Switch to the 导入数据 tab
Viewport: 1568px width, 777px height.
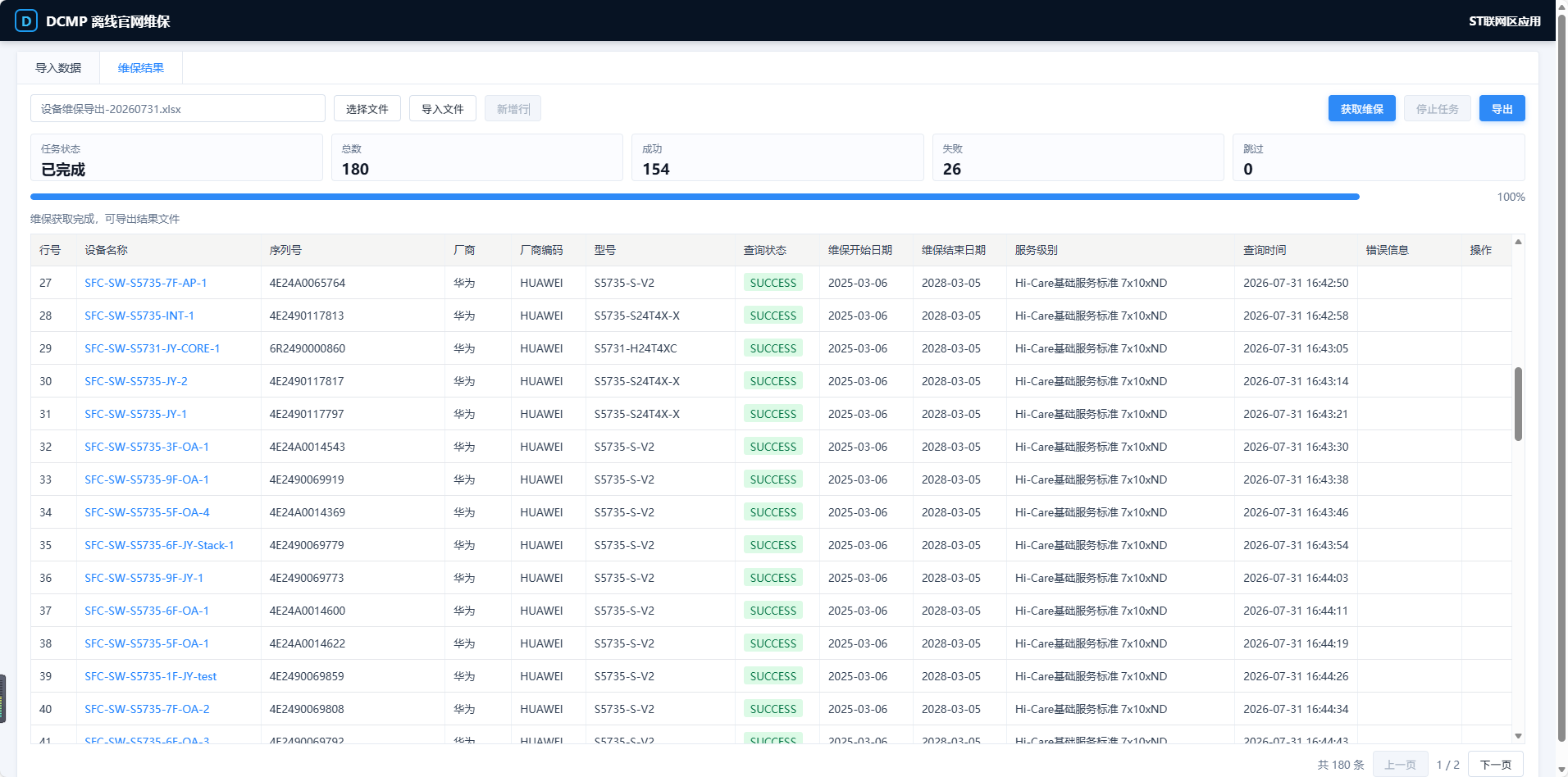58,68
